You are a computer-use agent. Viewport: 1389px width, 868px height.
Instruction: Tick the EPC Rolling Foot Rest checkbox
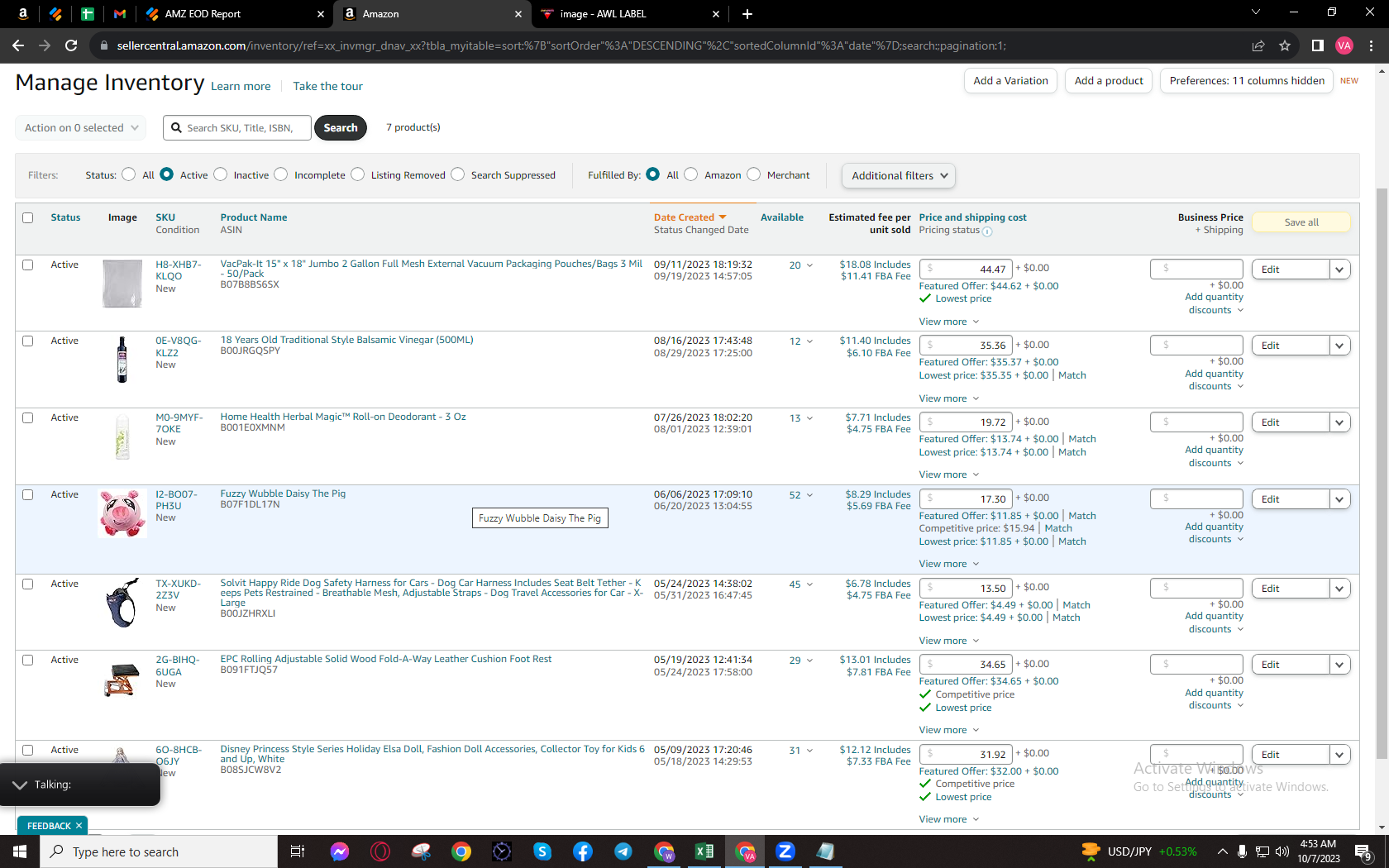[x=28, y=661]
